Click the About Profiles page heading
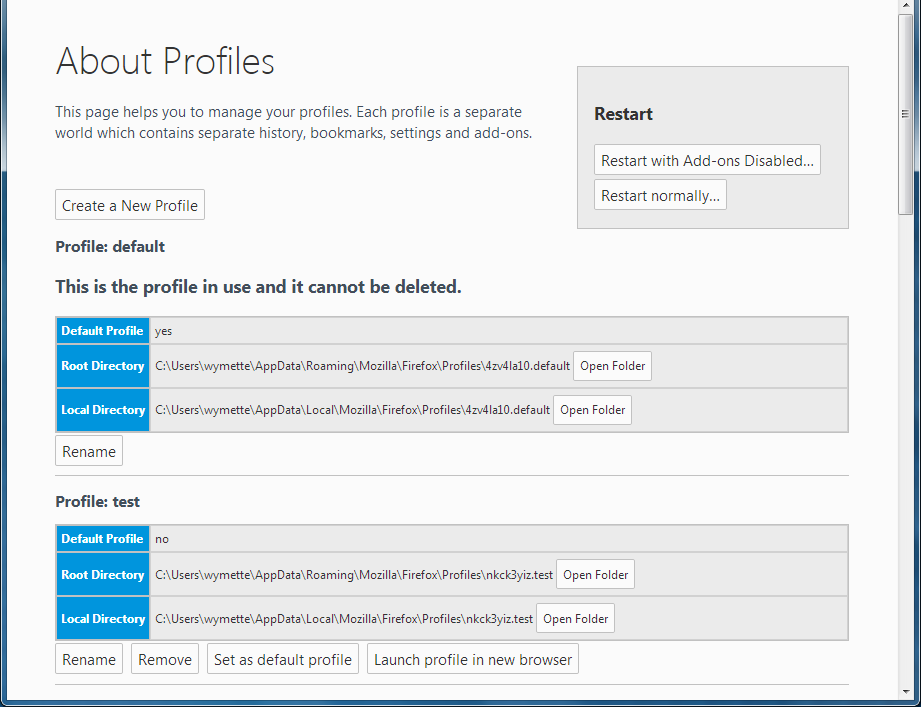Viewport: 921px width, 707px height. click(x=165, y=62)
